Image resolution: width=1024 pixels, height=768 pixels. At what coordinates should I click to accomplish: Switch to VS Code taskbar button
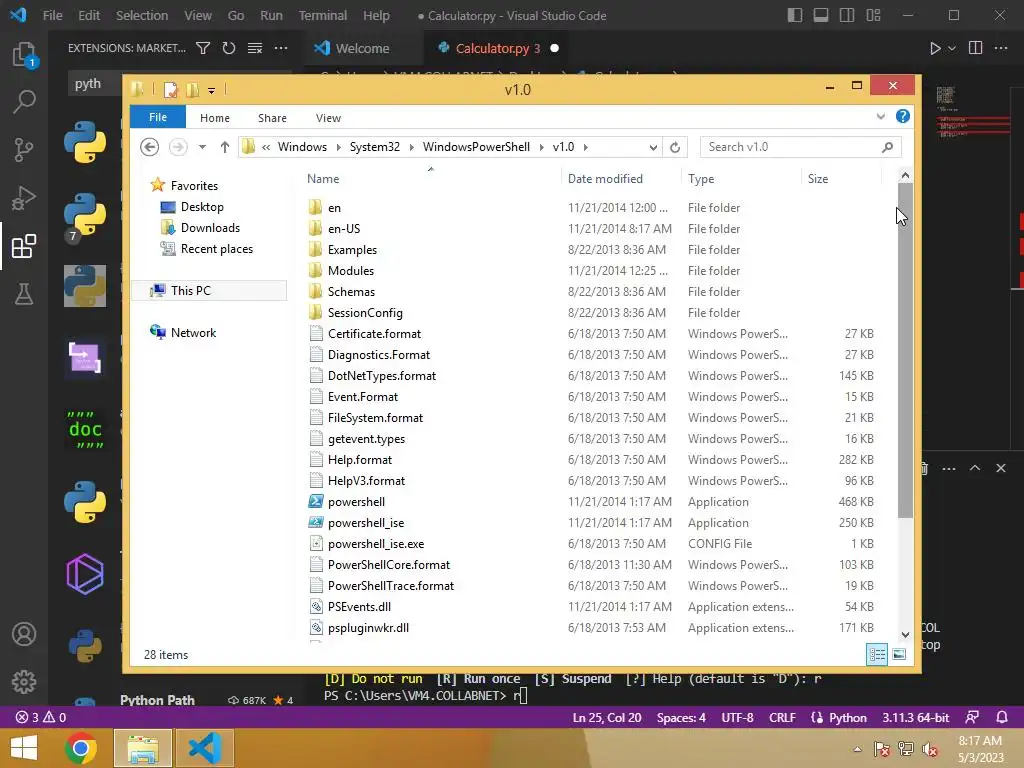pyautogui.click(x=204, y=748)
